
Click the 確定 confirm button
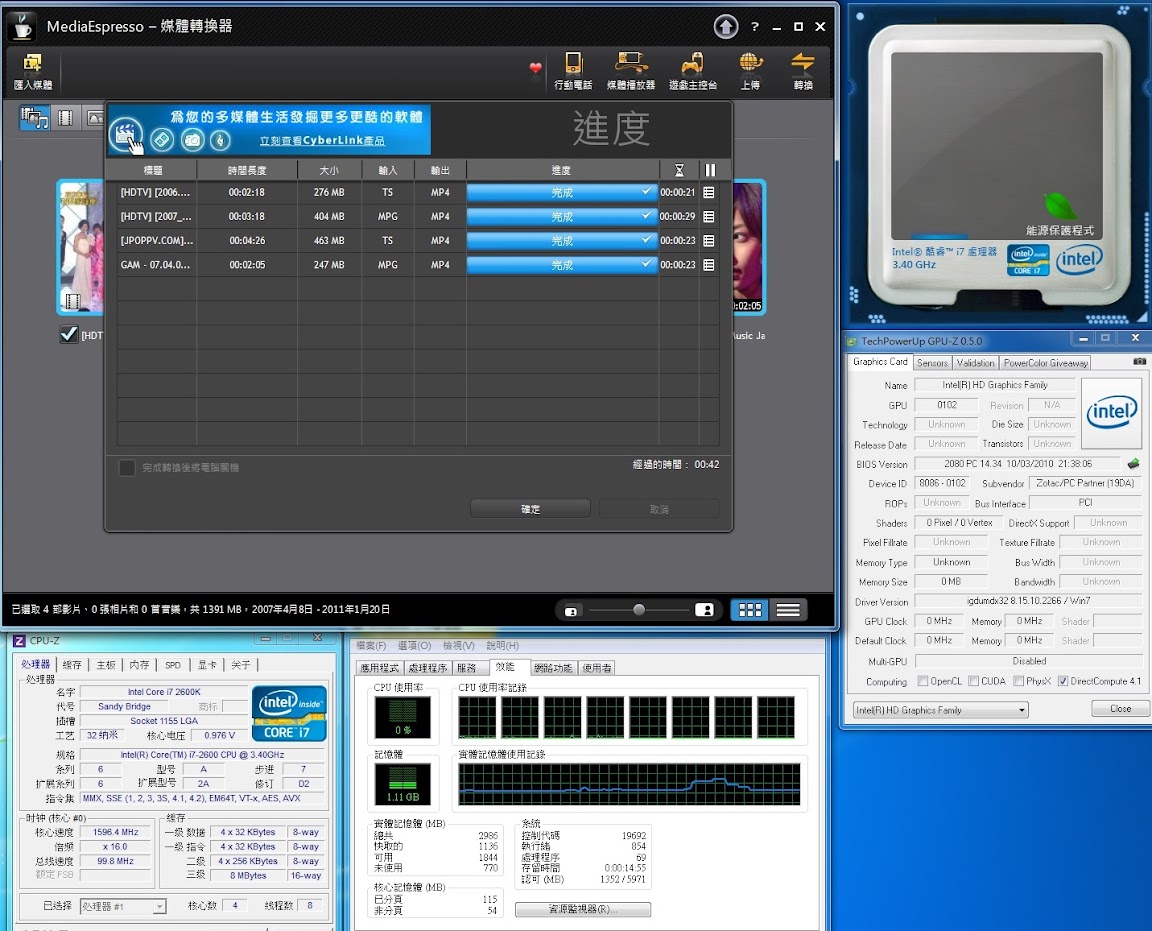coord(530,508)
